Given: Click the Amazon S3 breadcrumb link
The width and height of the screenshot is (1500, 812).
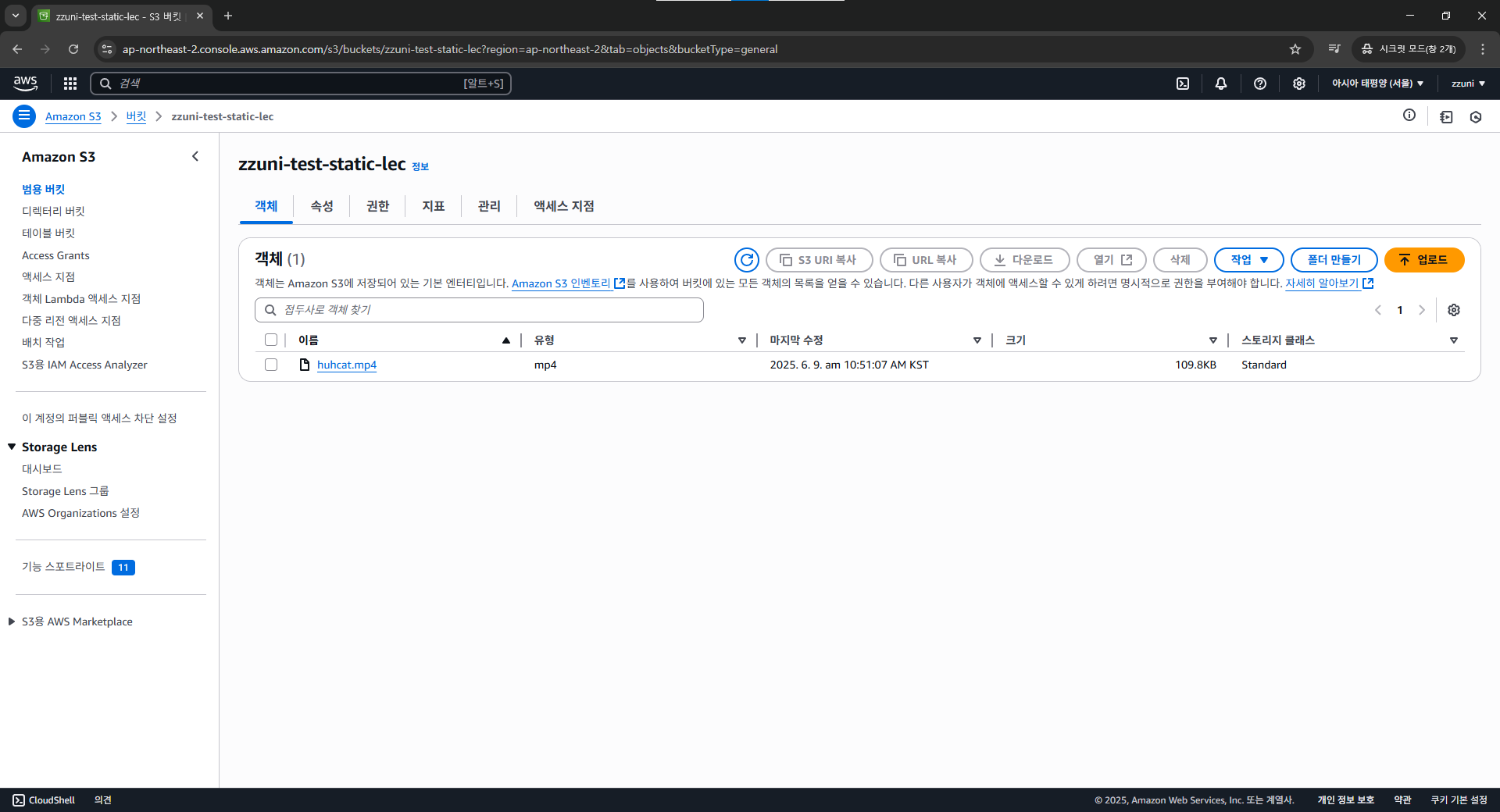Looking at the screenshot, I should [73, 116].
